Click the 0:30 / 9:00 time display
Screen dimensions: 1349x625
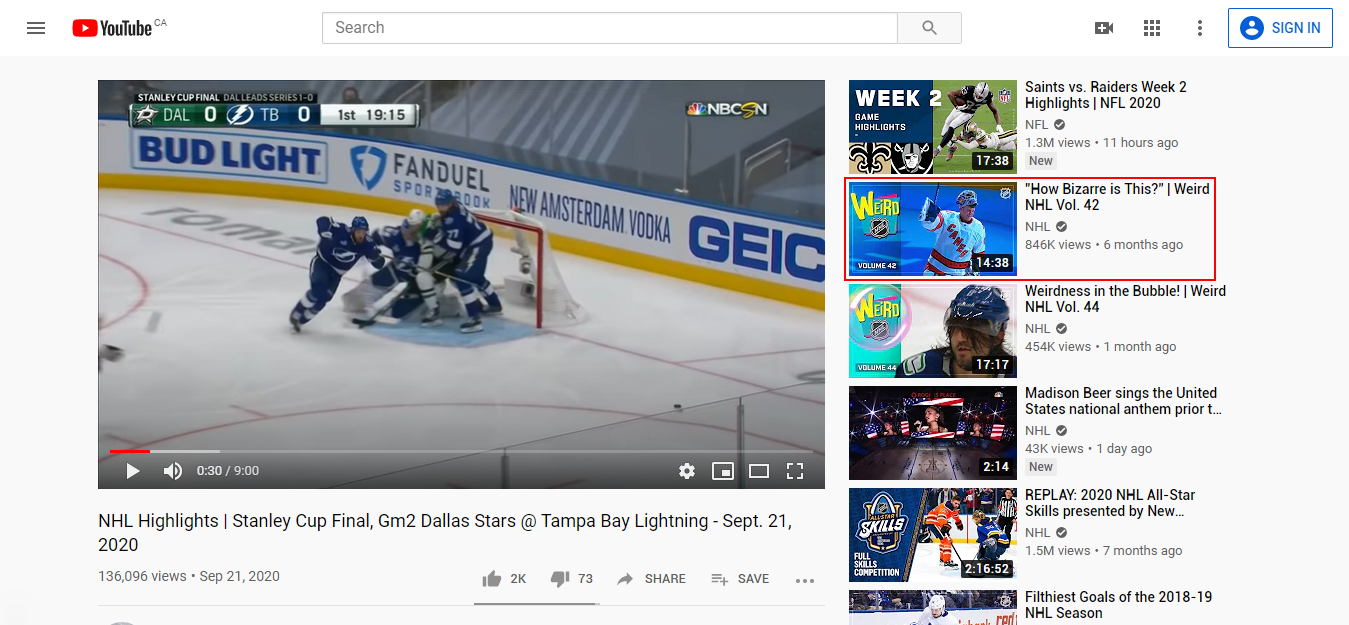228,471
